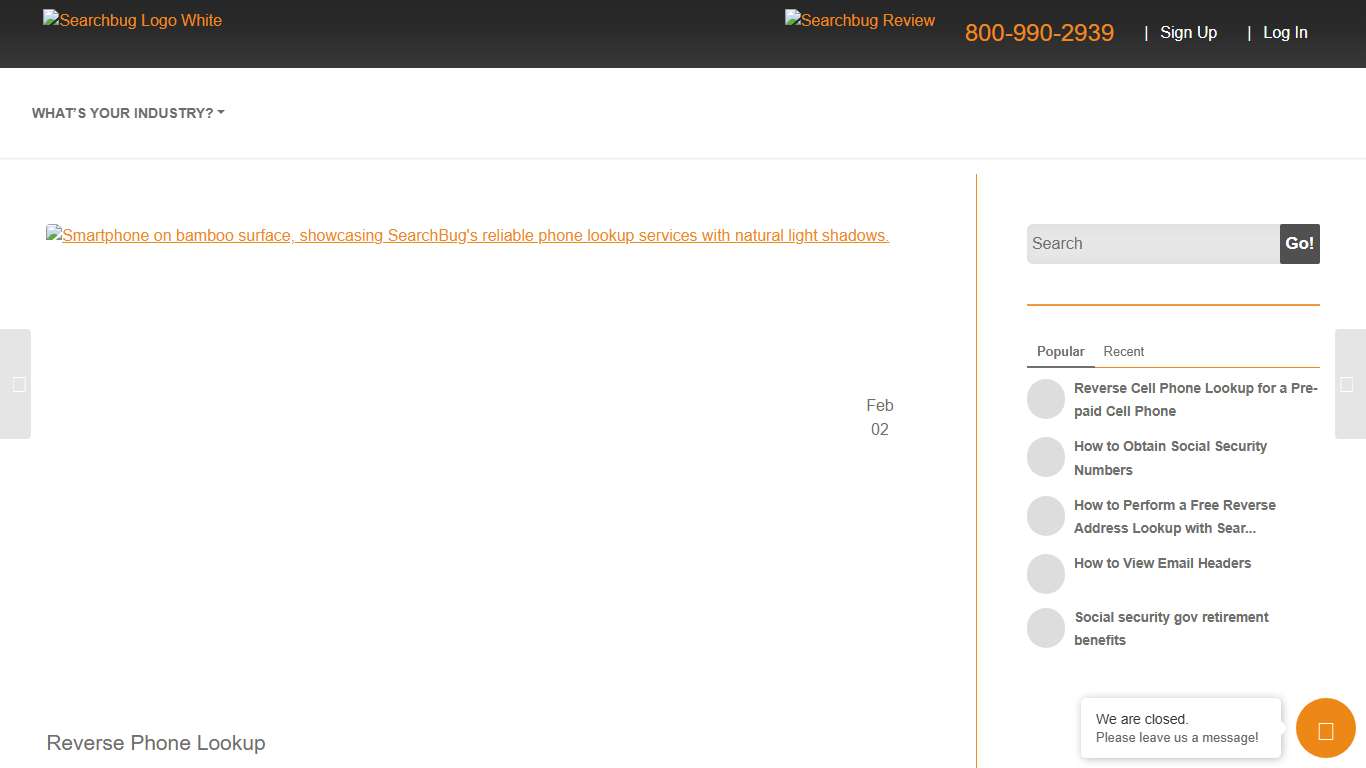1366x768 pixels.
Task: Open How to Obtain Social Security Numbers post
Action: (1170, 457)
